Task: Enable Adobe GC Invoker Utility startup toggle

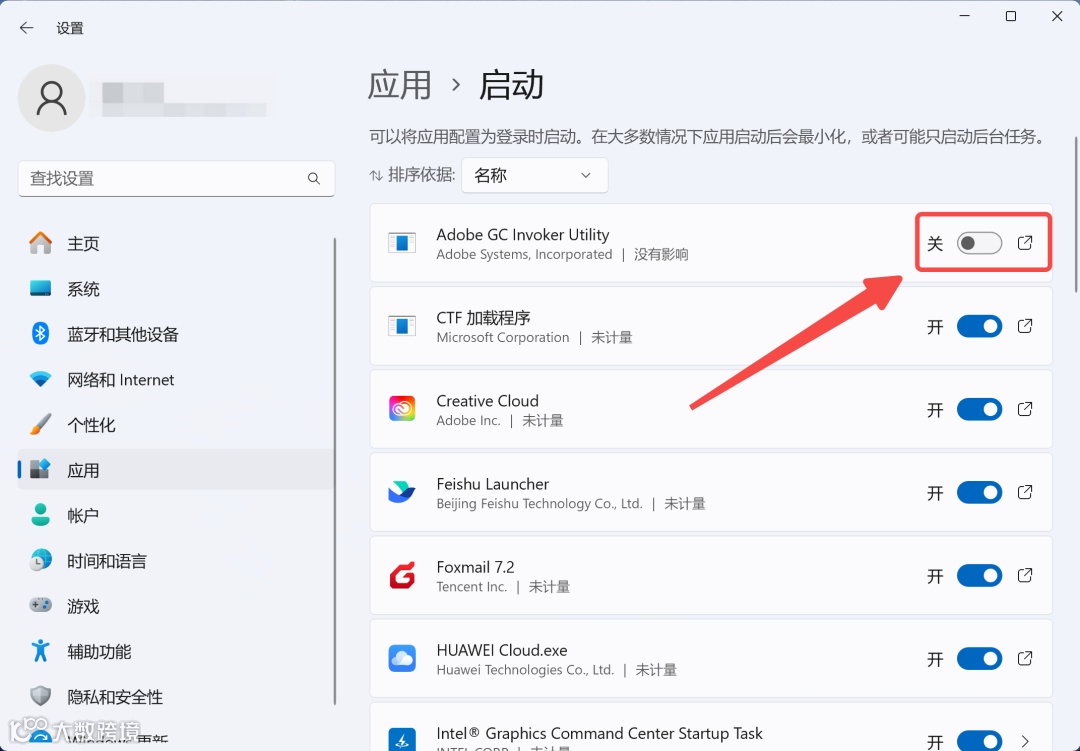Action: tap(979, 243)
